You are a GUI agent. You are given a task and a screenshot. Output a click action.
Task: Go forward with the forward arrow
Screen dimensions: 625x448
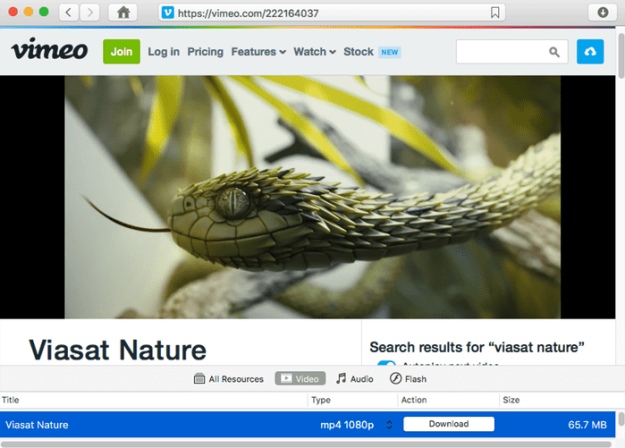click(x=90, y=12)
